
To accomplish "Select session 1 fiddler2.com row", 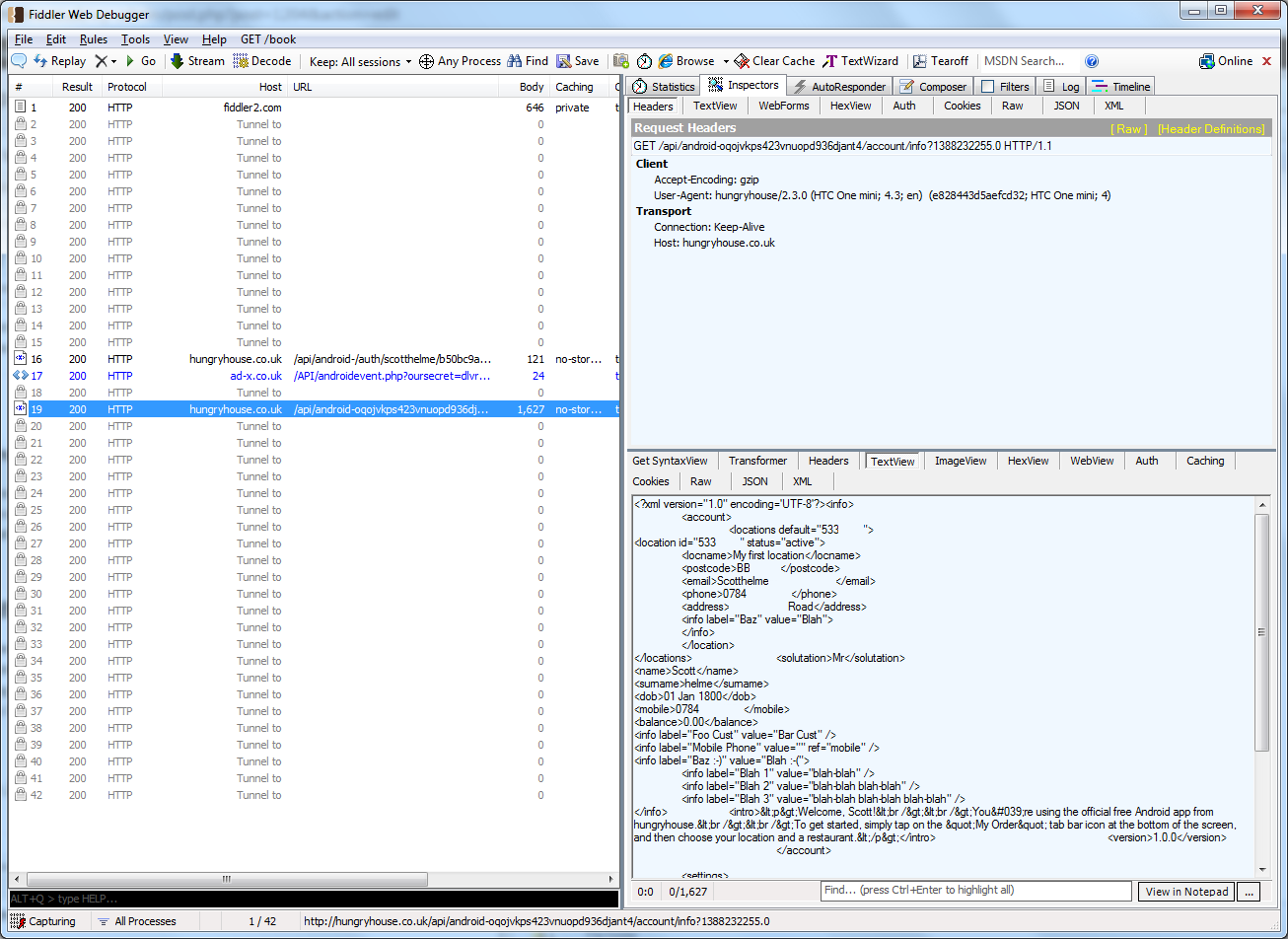I will [x=315, y=108].
